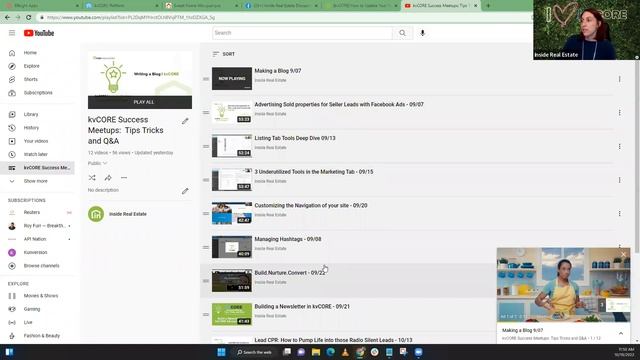Open Customizing the Navigation of your site video
The image size is (640, 360).
[311, 205]
